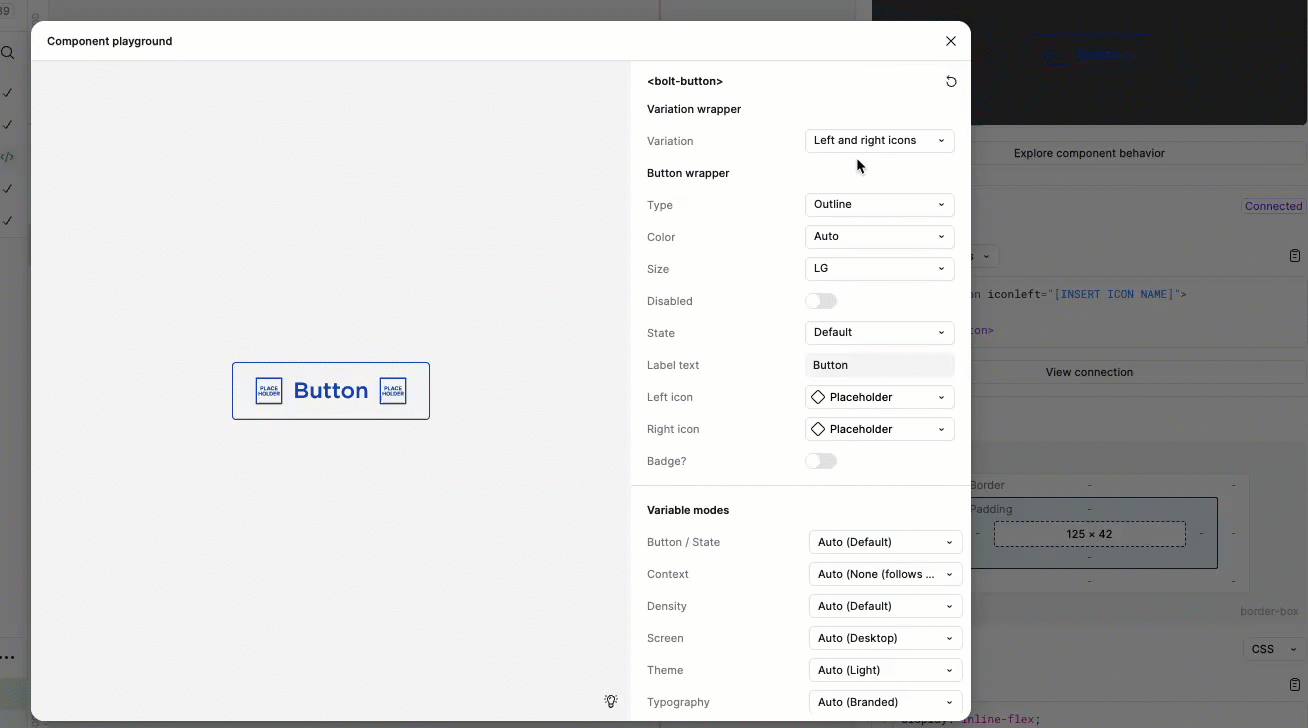This screenshot has height=728, width=1308.
Task: Open the Context variable mode dropdown
Action: [886, 574]
